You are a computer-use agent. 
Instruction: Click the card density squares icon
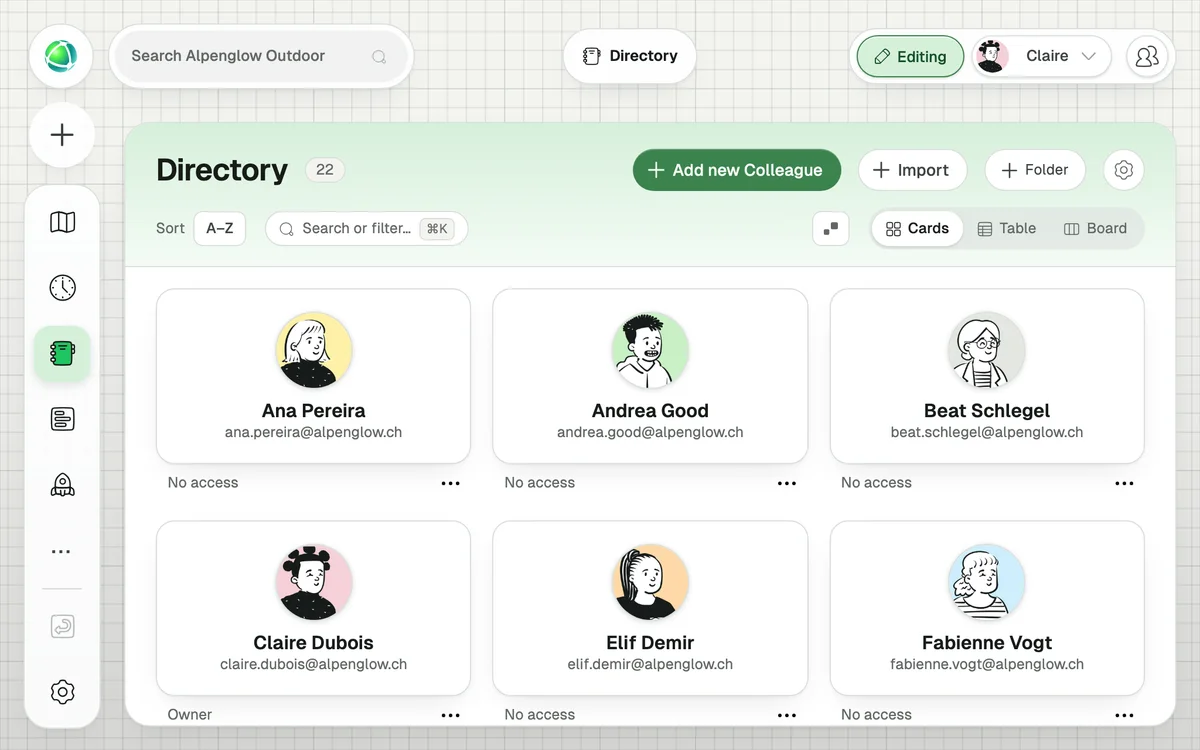831,228
